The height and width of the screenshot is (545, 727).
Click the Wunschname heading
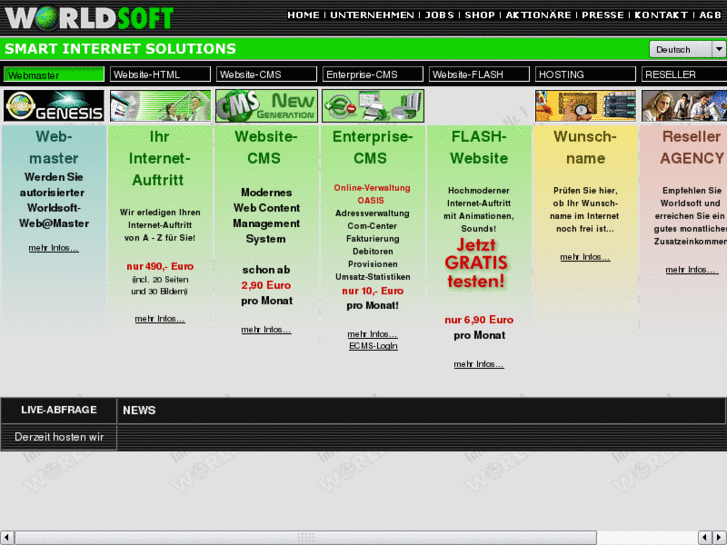[x=585, y=147]
